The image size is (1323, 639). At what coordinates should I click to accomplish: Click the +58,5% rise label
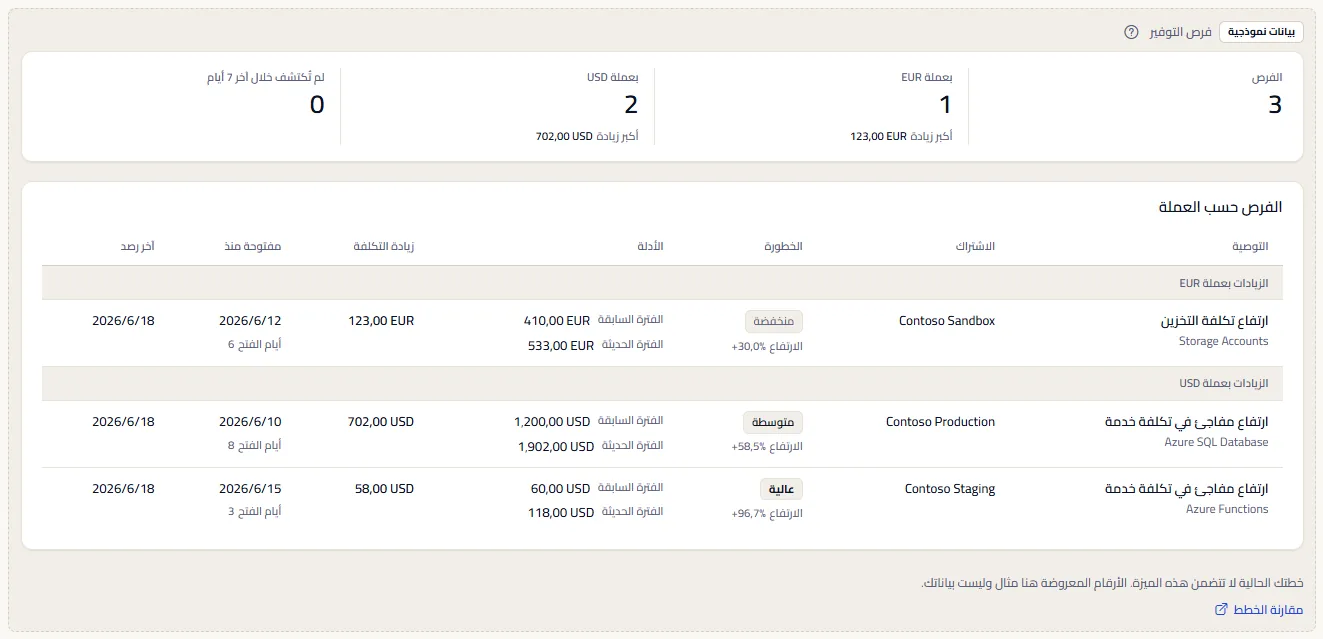(767, 447)
